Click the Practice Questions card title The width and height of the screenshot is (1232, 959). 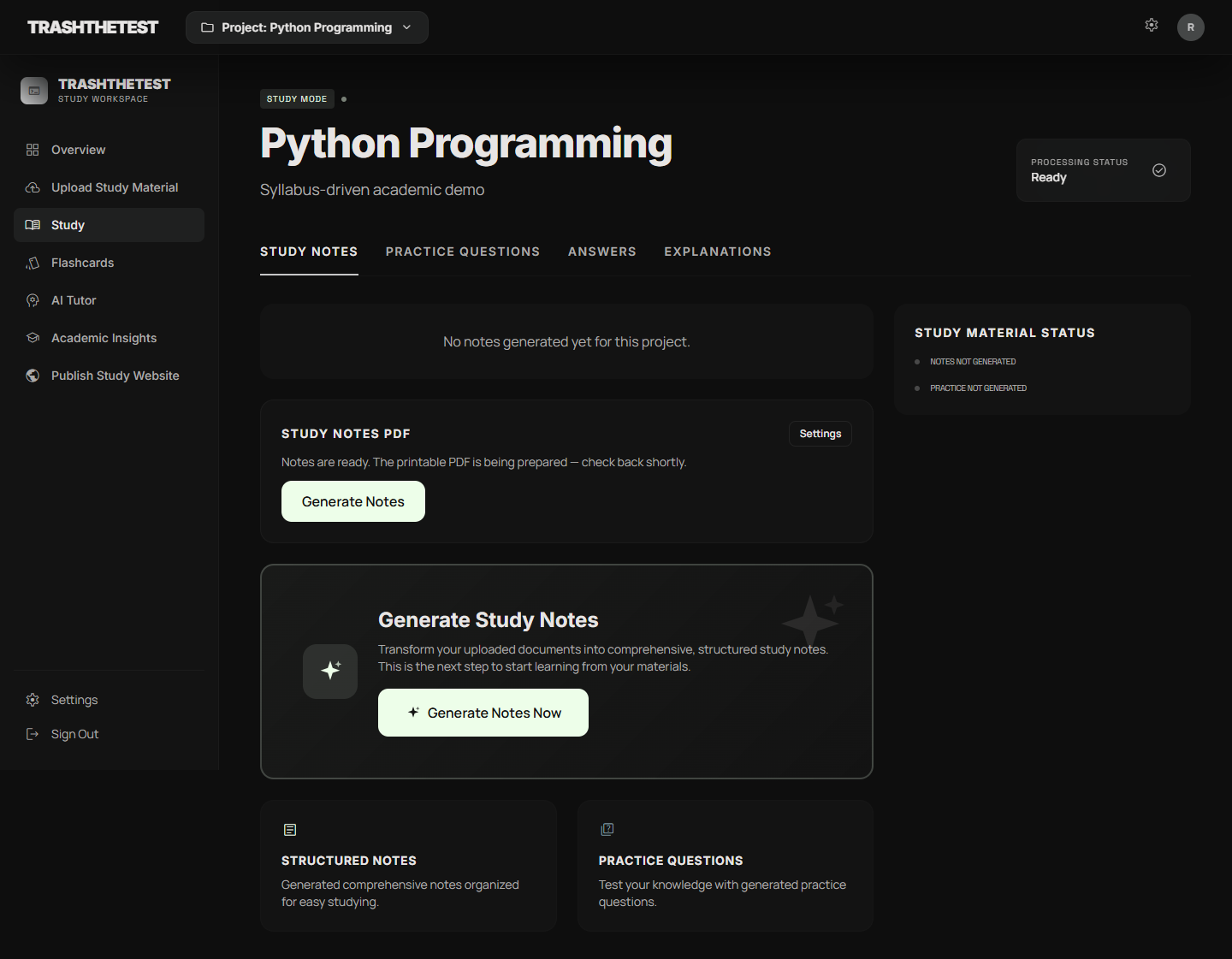(x=671, y=861)
